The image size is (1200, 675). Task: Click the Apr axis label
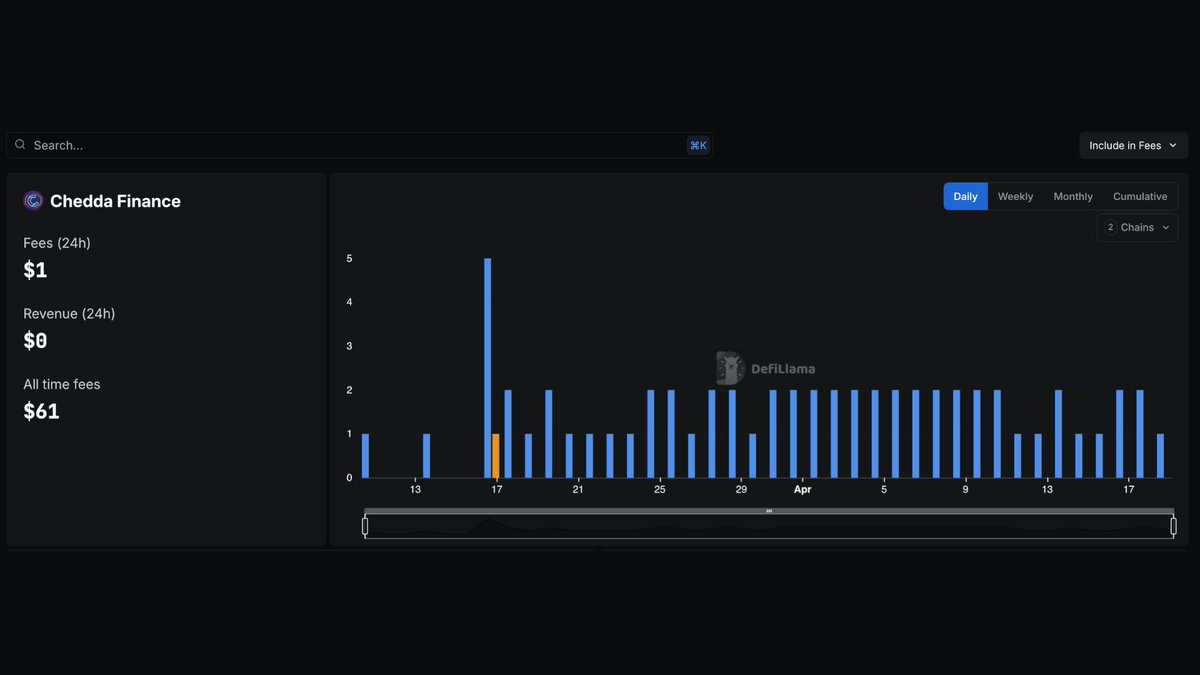click(x=802, y=490)
